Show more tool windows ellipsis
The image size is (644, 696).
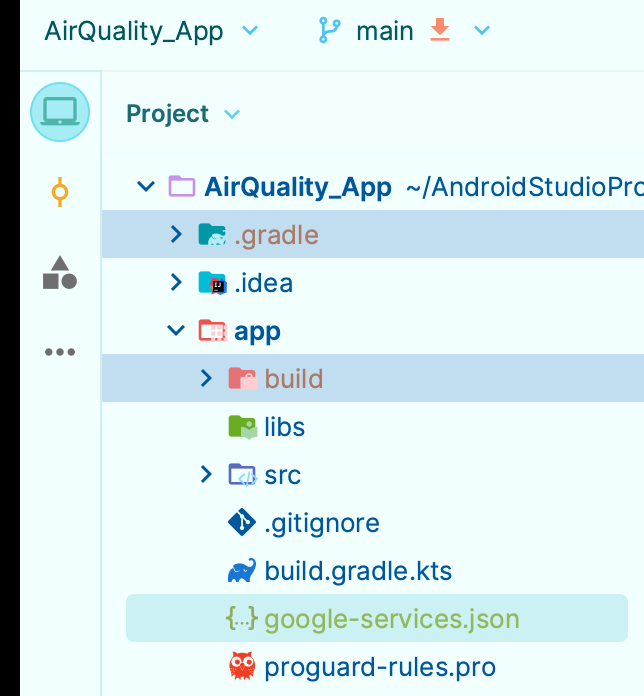(x=60, y=352)
